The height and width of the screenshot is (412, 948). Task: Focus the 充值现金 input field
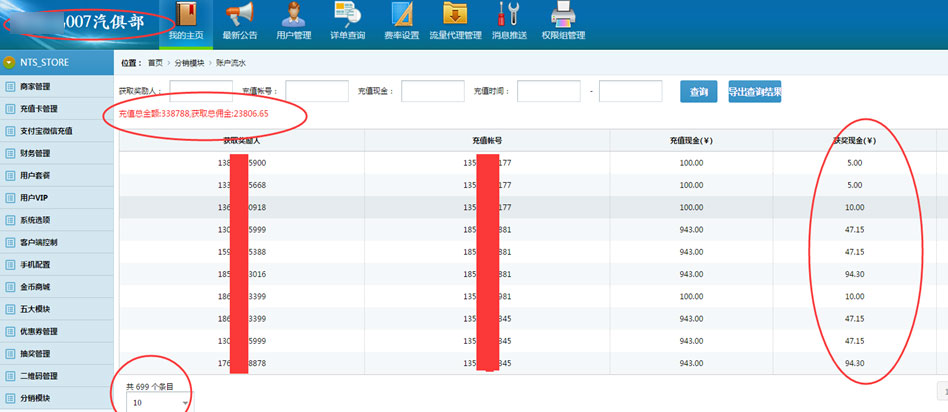click(x=431, y=92)
